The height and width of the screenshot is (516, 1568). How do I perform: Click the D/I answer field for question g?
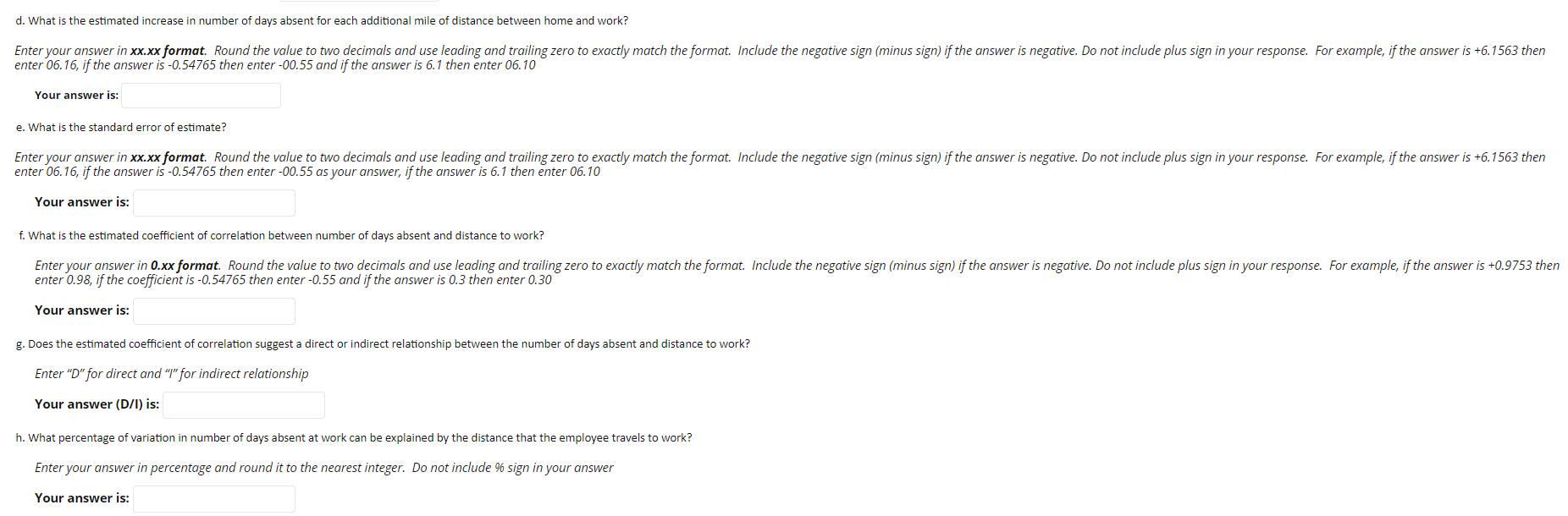(x=243, y=404)
